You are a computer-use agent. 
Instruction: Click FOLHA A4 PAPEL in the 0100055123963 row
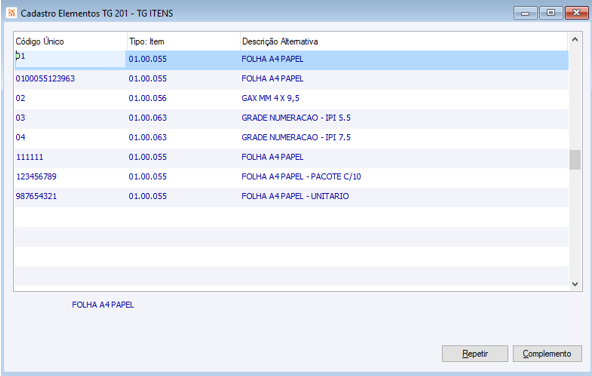click(x=272, y=79)
